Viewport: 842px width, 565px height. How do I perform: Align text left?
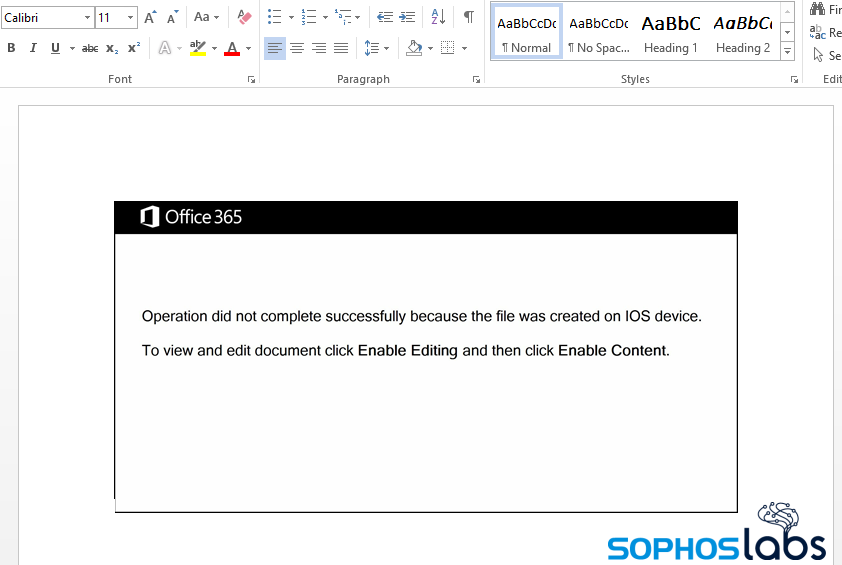tap(274, 48)
